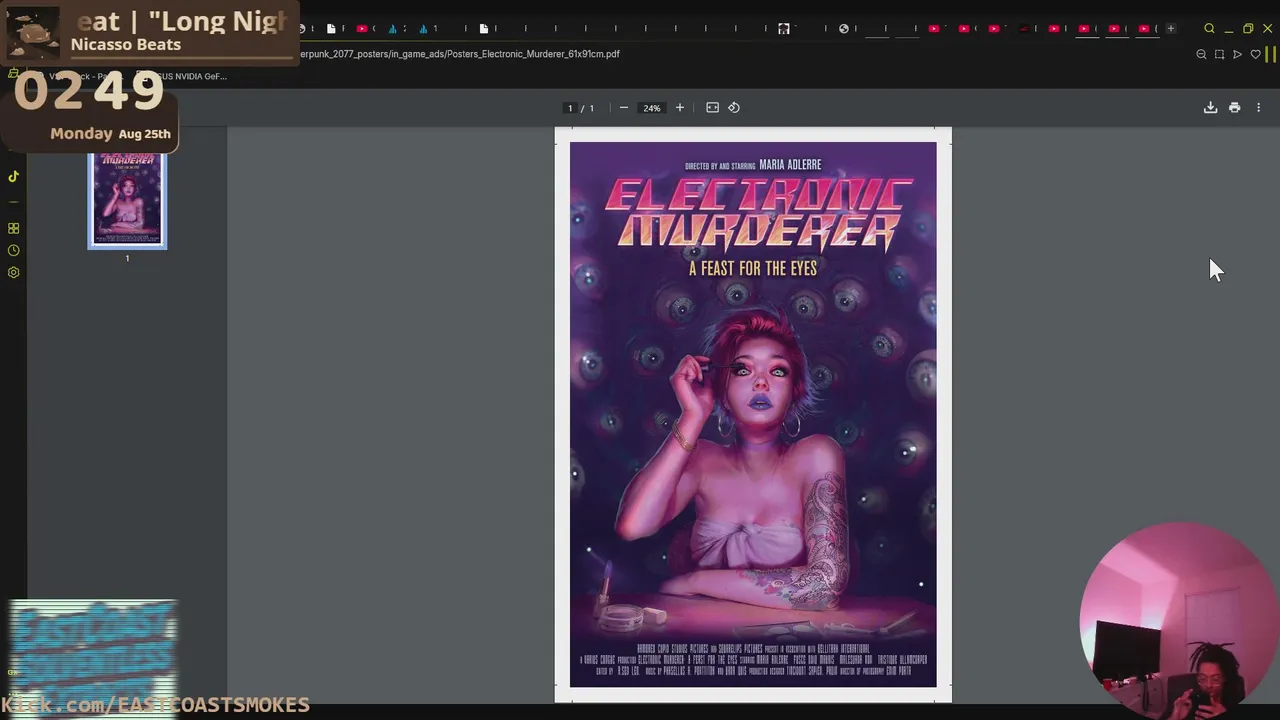This screenshot has height=720, width=1280.
Task: Take a snapshot using address bar icon
Action: click(x=1219, y=54)
